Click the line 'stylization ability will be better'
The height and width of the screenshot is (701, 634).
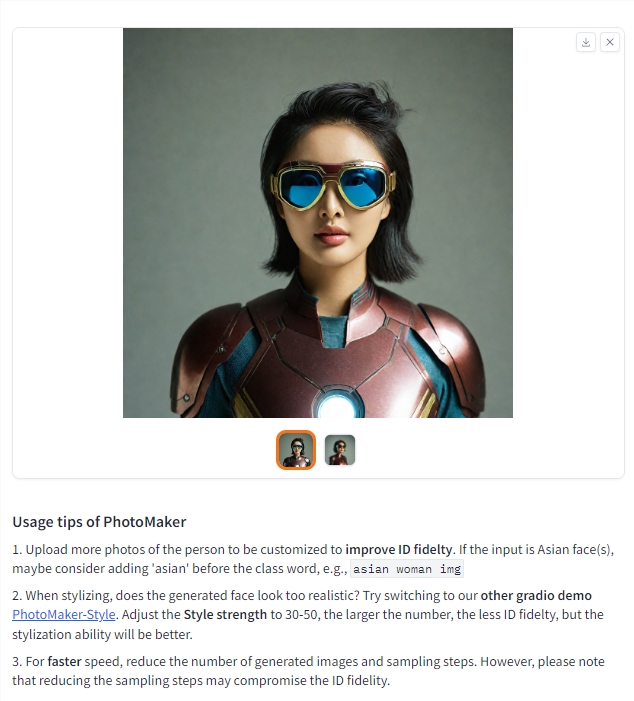102,634
